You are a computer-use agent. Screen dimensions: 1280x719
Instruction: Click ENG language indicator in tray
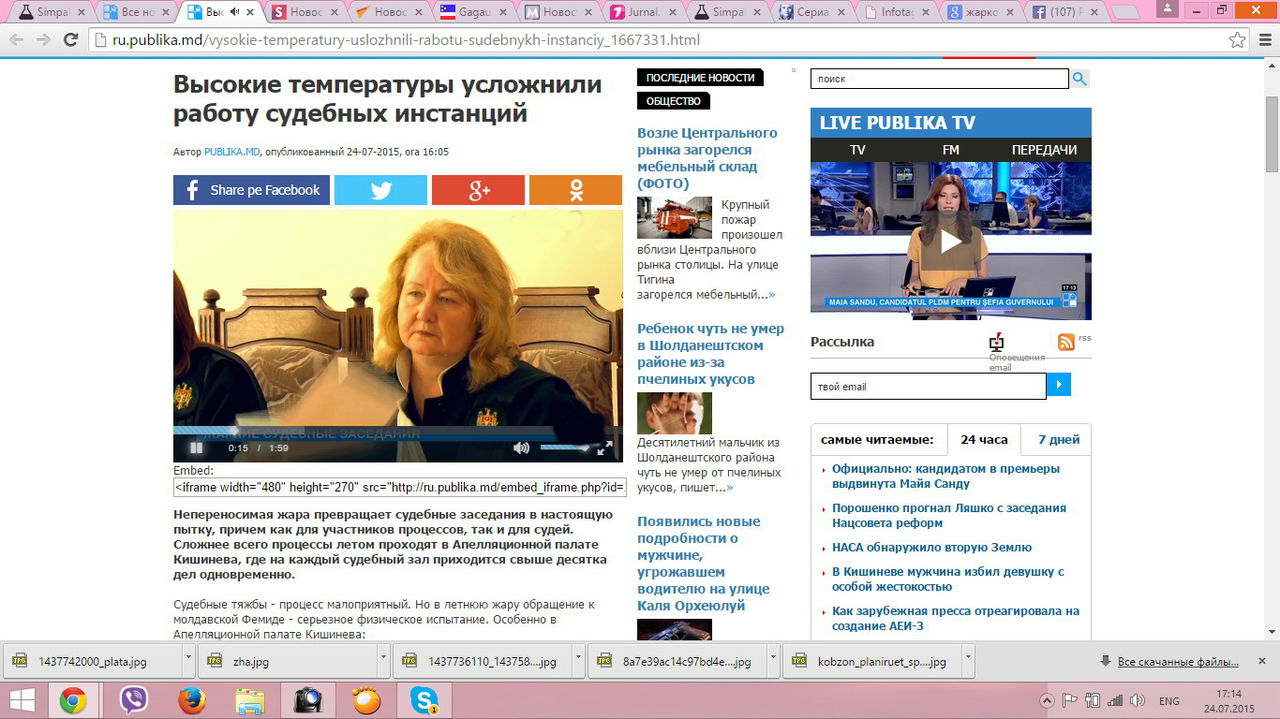(1168, 701)
